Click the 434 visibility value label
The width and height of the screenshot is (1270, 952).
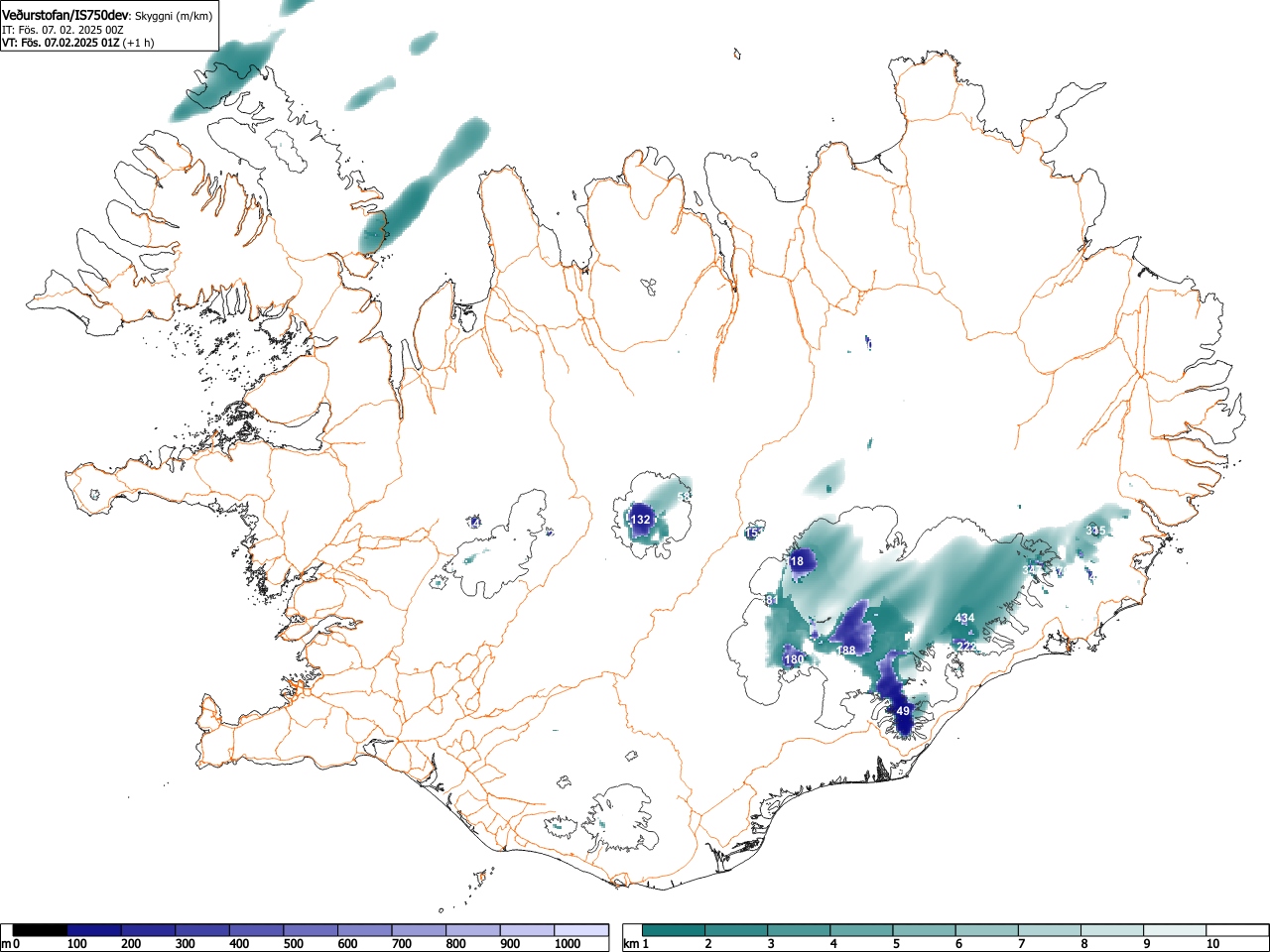(964, 618)
